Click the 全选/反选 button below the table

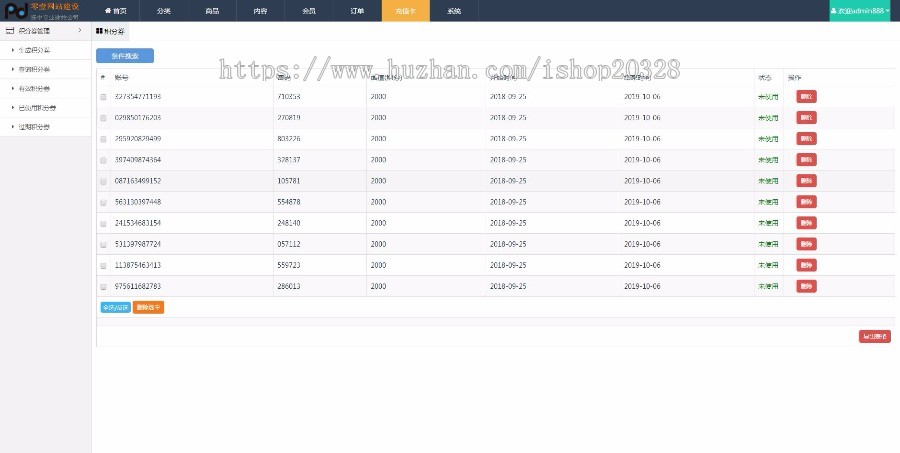point(115,307)
